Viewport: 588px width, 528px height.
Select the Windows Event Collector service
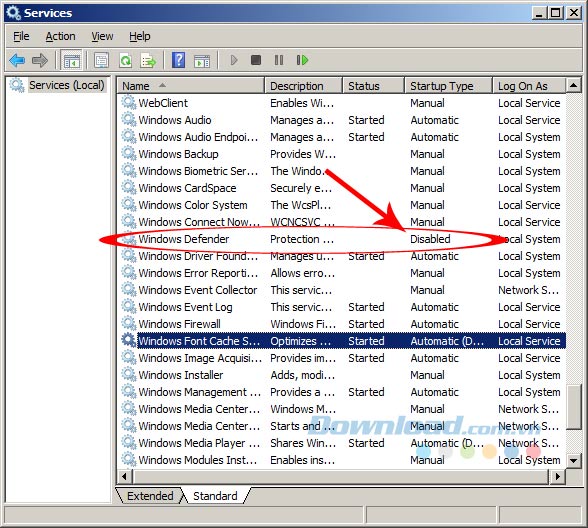[x=341, y=290]
